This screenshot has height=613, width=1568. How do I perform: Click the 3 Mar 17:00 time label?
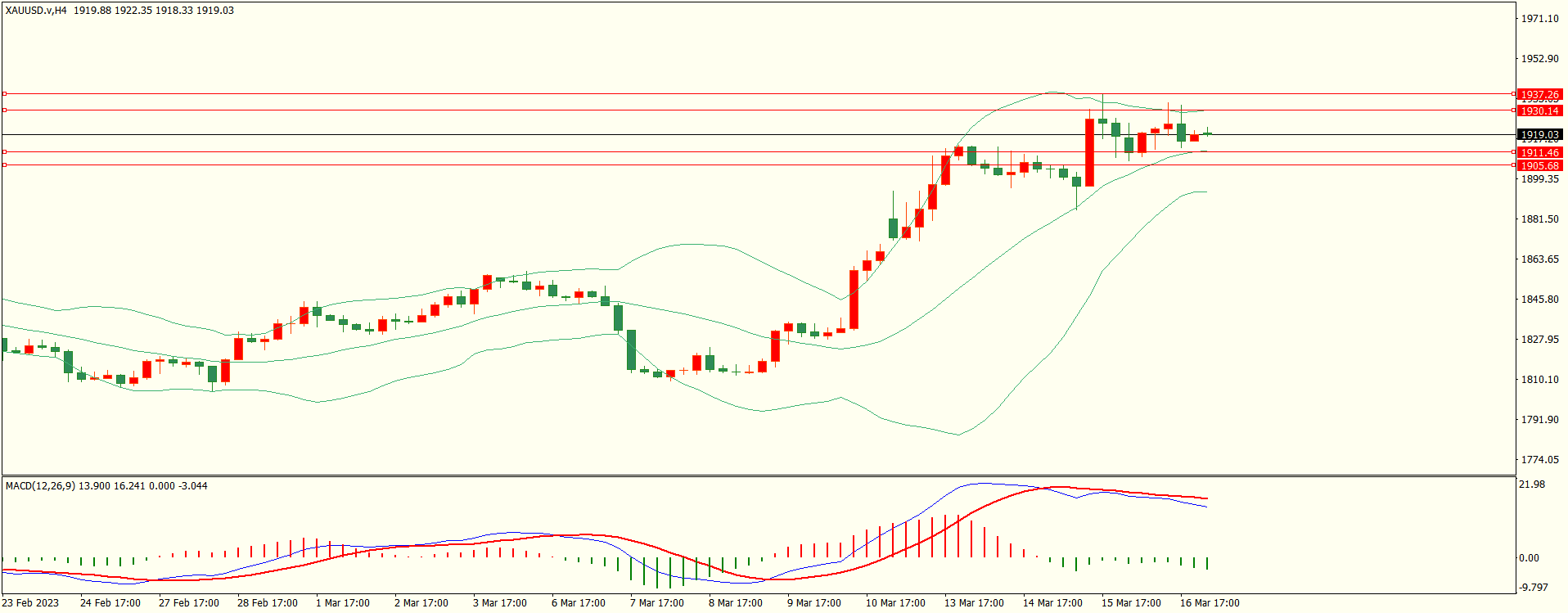coord(500,603)
